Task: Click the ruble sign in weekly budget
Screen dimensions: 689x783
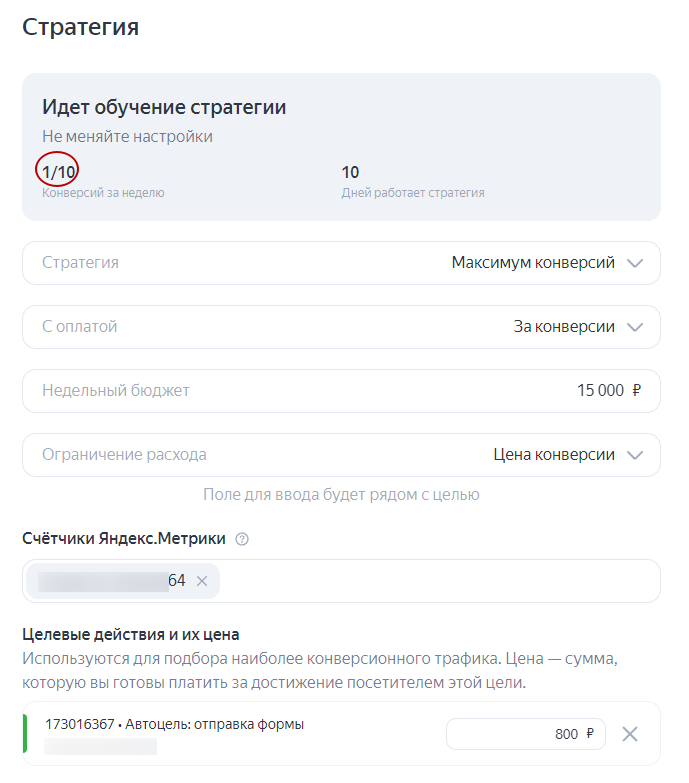Action: click(x=636, y=391)
